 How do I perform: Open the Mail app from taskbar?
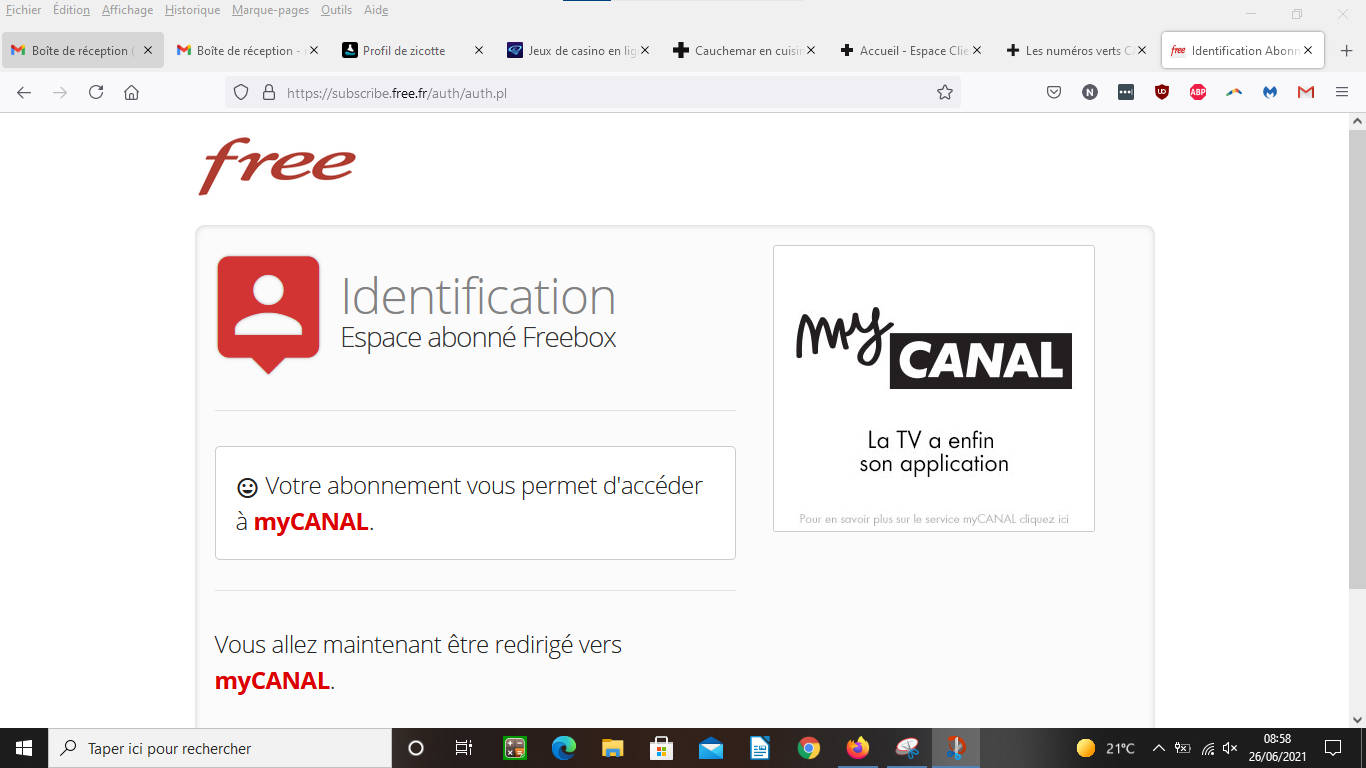pos(711,748)
